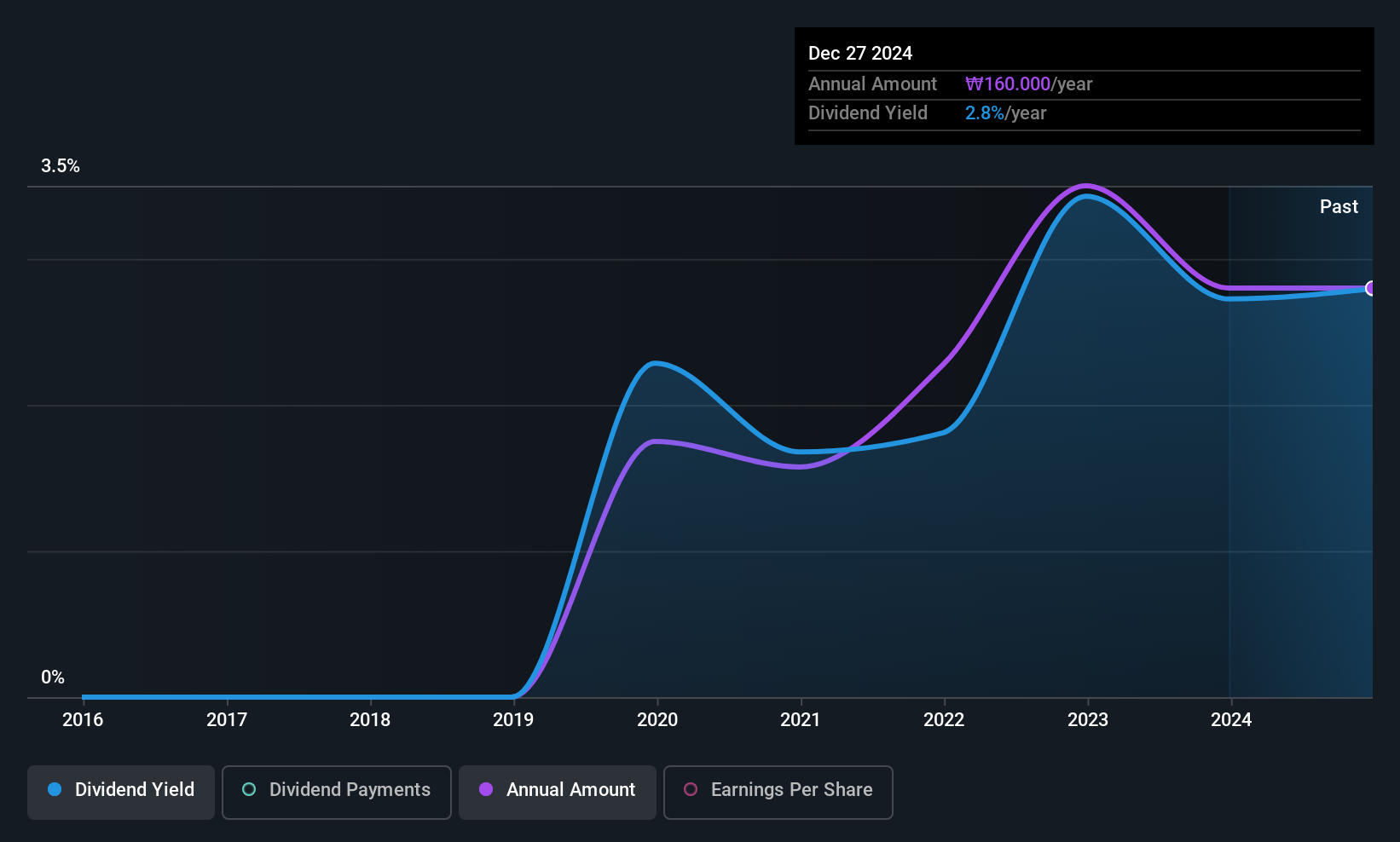The height and width of the screenshot is (842, 1400).
Task: Click the 2.8%/year dividend yield value
Action: 1005,112
